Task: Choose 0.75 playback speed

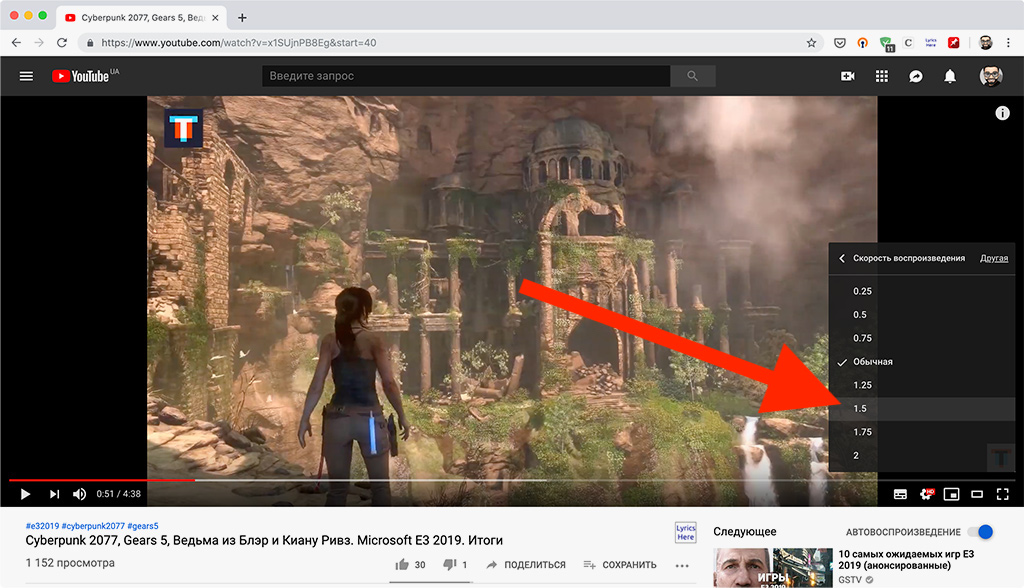Action: click(x=921, y=338)
